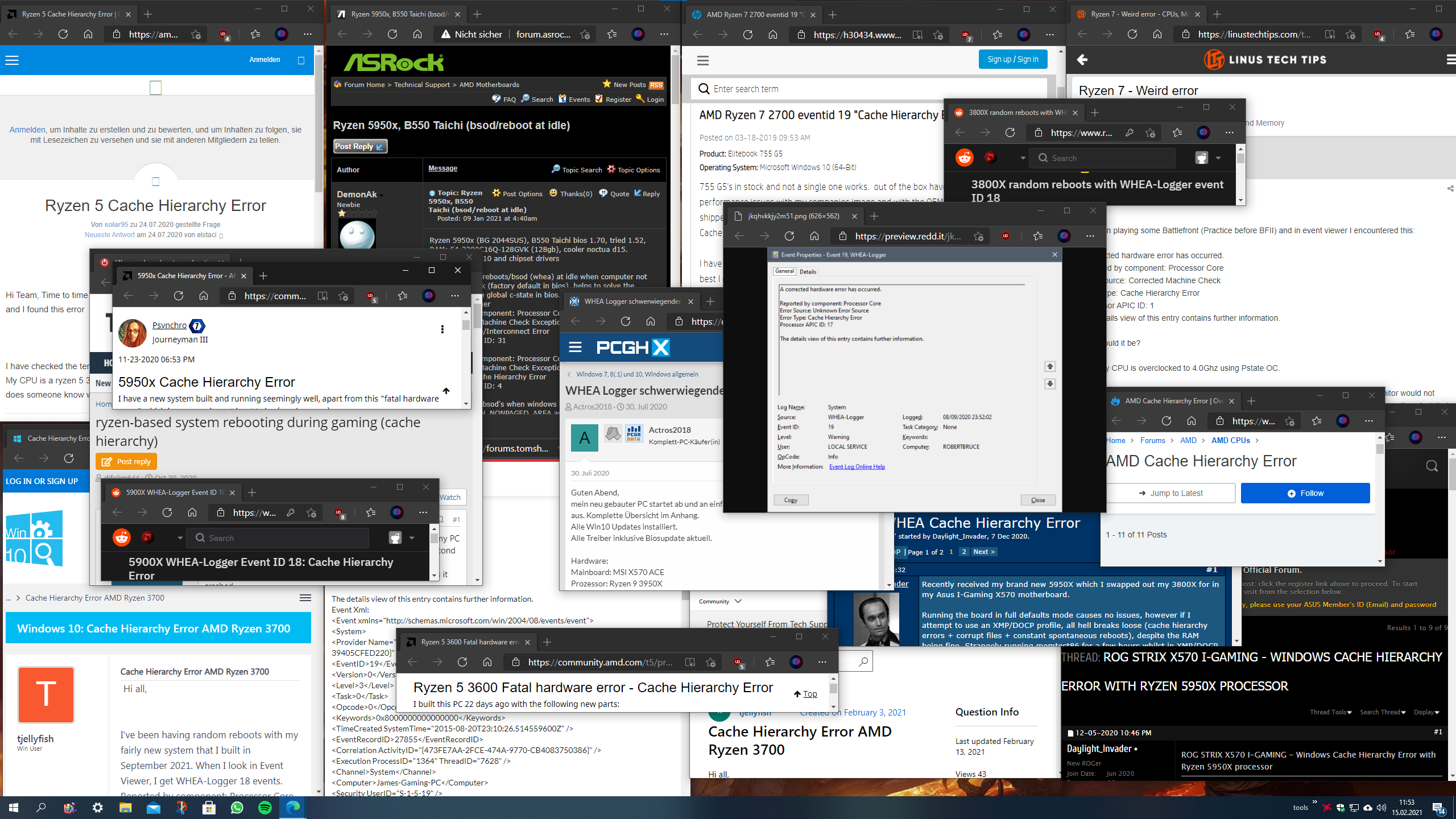The width and height of the screenshot is (1456, 819).
Task: Open hamburger menu on HP forum page
Action: tap(703, 60)
